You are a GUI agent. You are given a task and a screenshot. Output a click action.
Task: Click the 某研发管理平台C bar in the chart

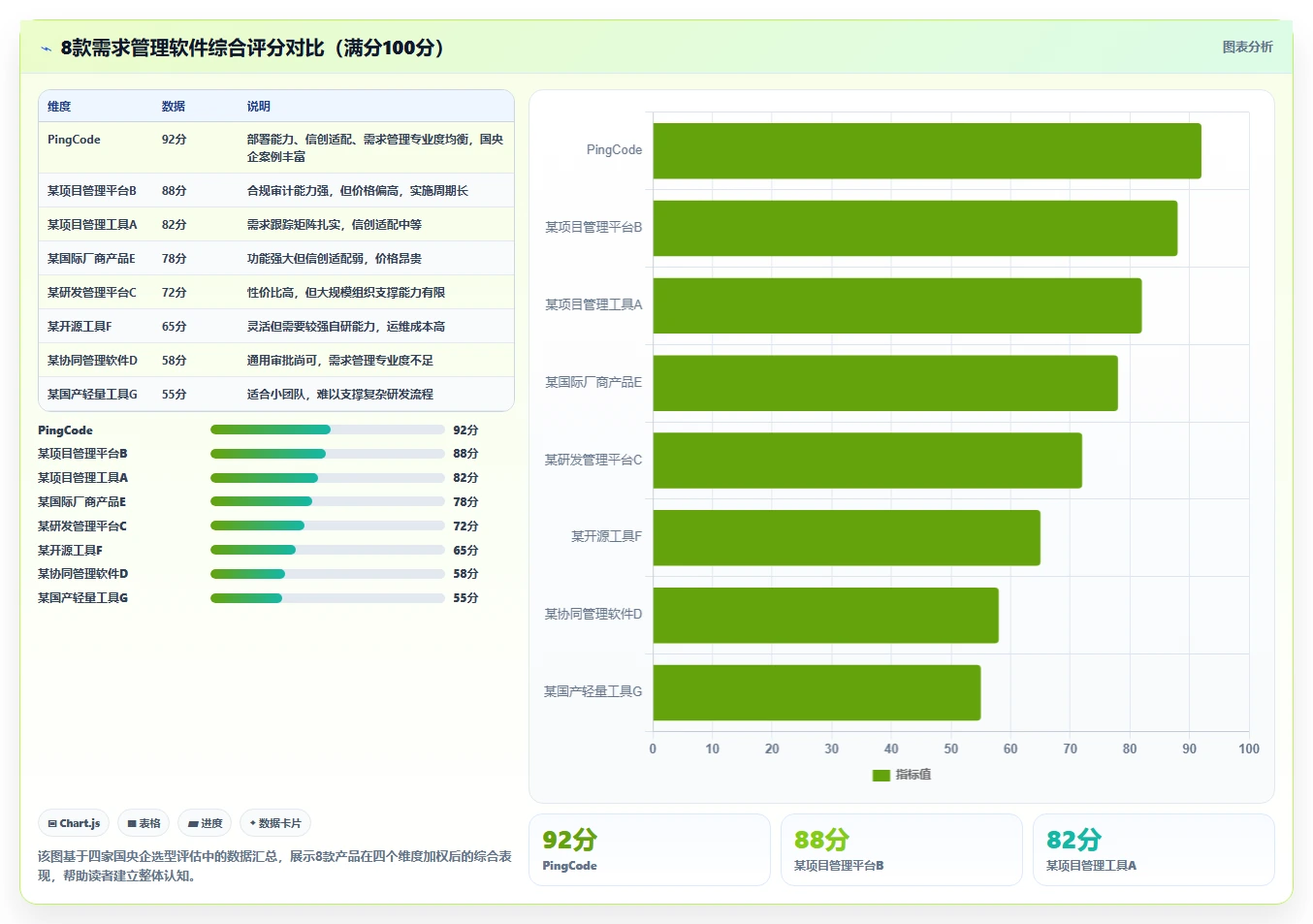coord(867,461)
